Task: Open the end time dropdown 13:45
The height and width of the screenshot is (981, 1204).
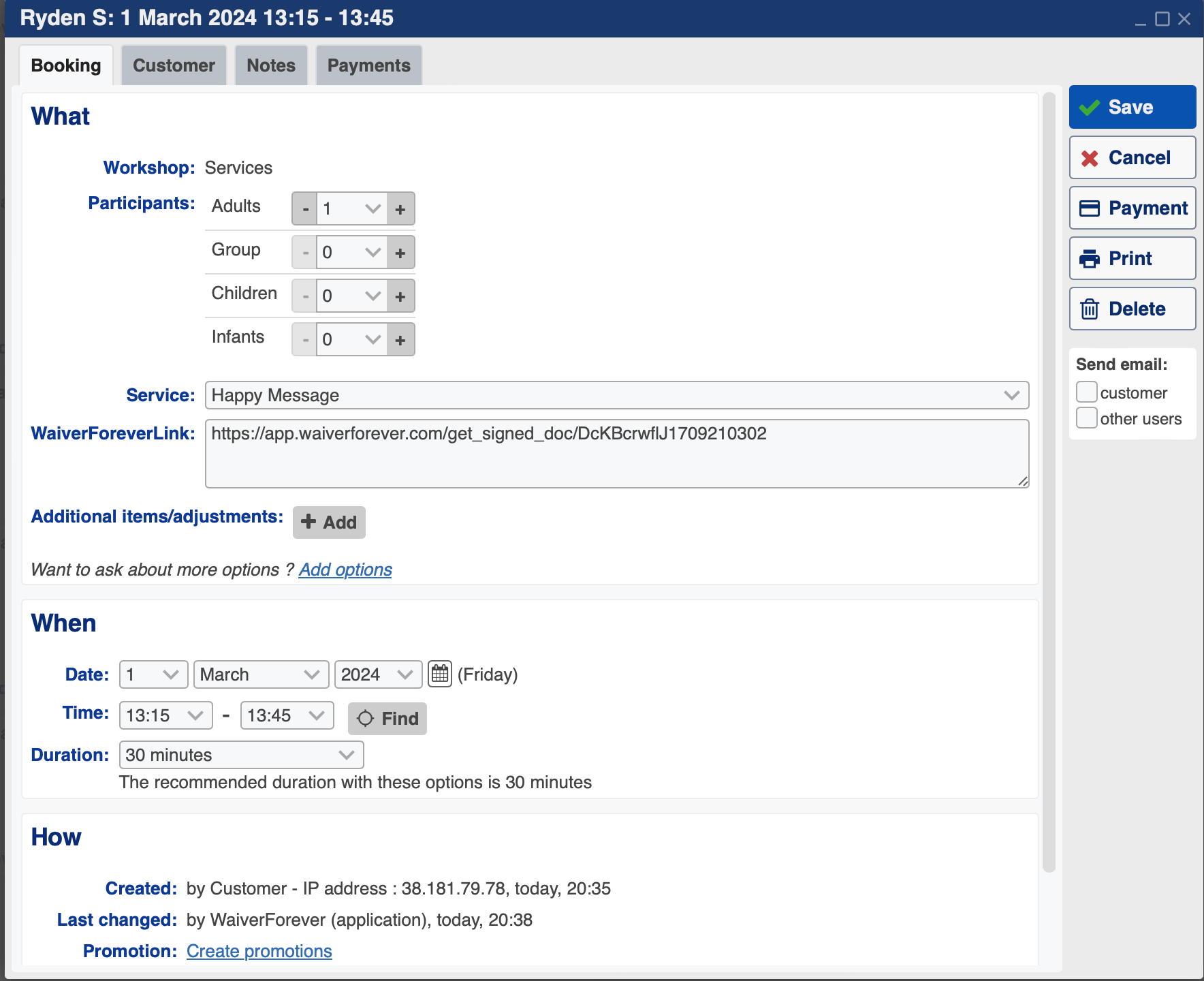Action: 287,715
